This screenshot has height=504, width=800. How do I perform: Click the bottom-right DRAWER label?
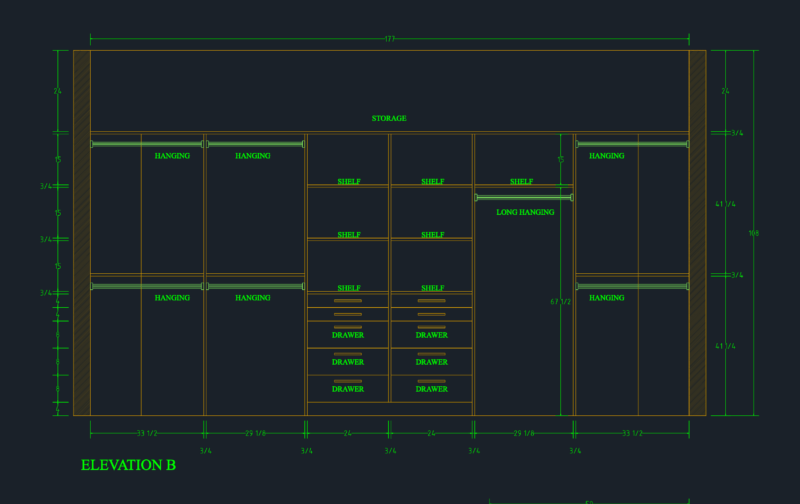pyautogui.click(x=432, y=389)
